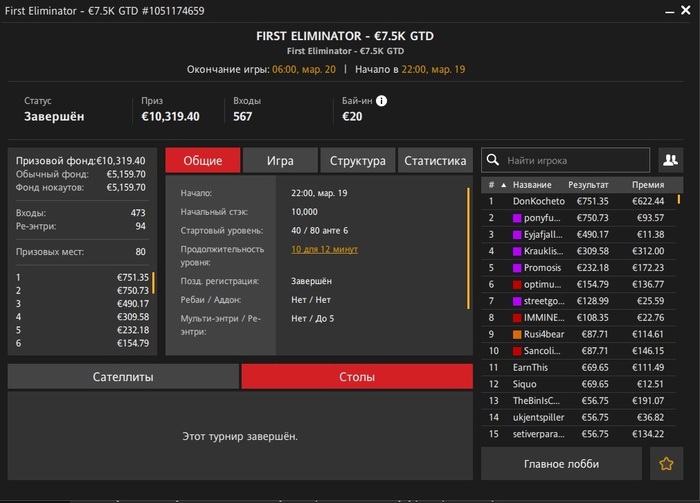Click red flag next to IMMINE...
This screenshot has width=700, height=503.
517,318
